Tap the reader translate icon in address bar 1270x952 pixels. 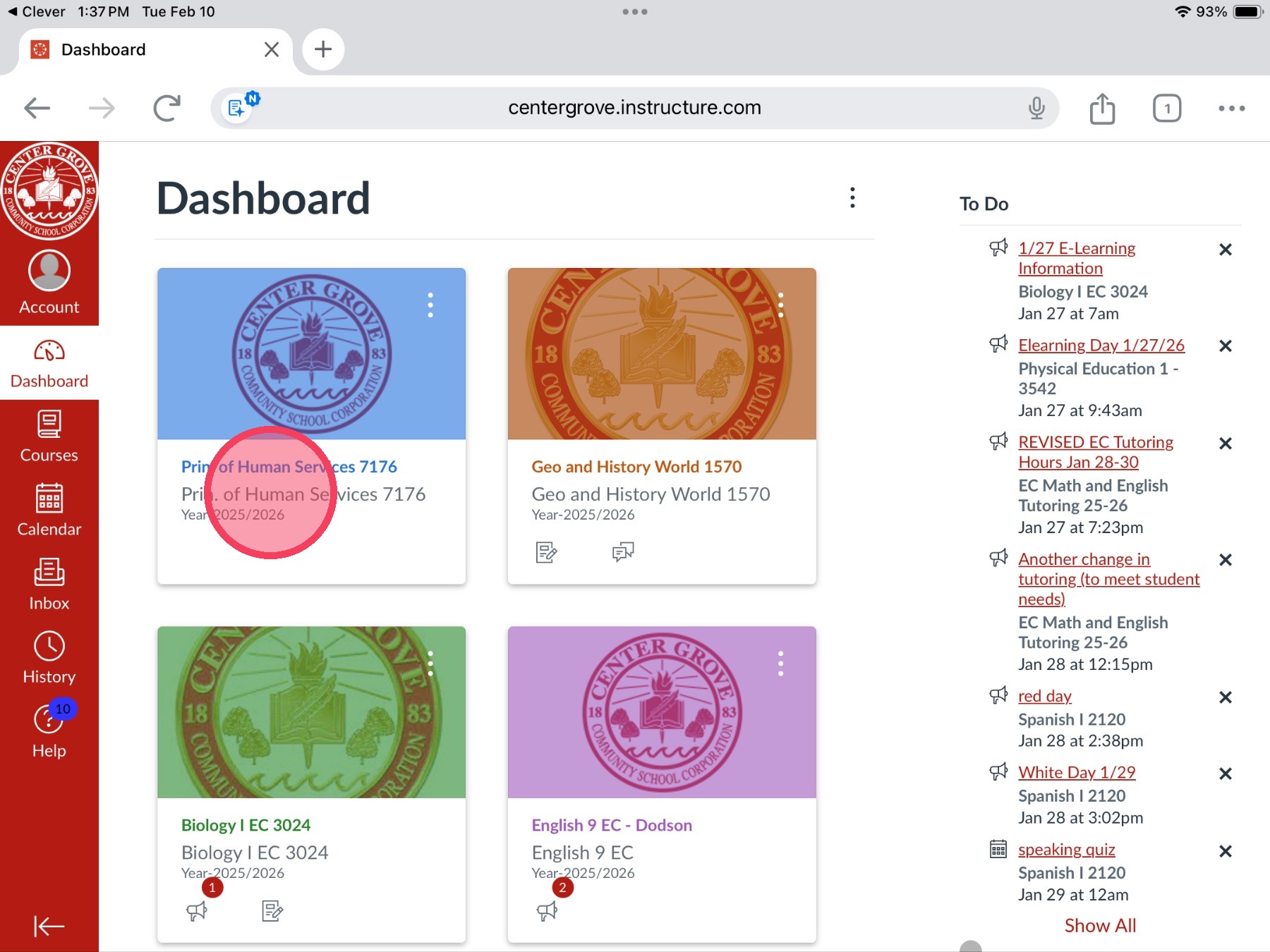point(238,108)
